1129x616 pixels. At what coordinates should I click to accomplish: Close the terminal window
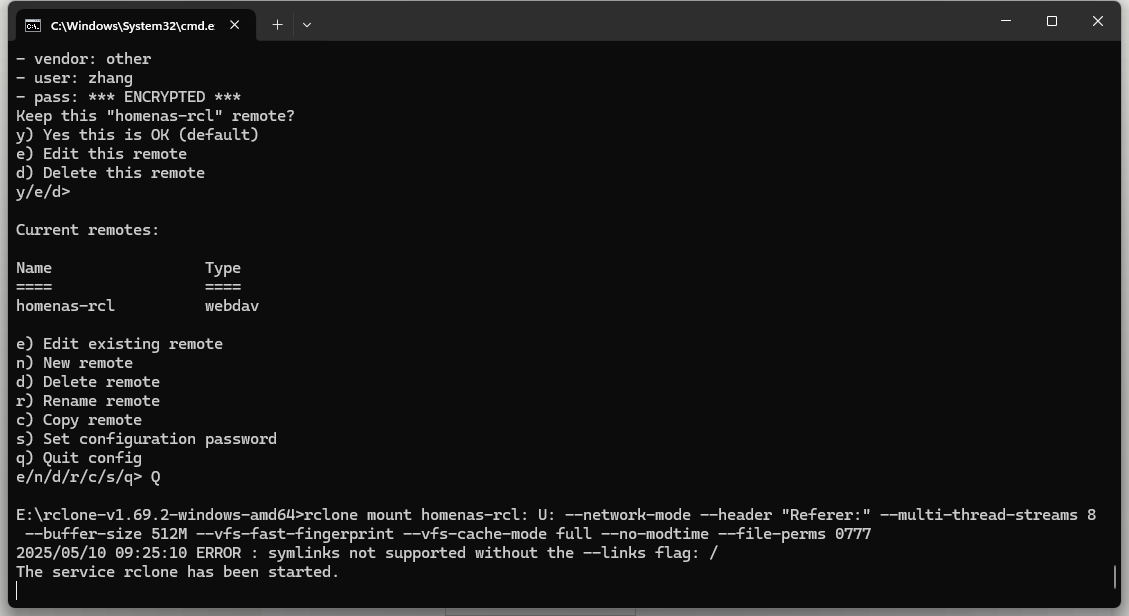coord(1097,21)
